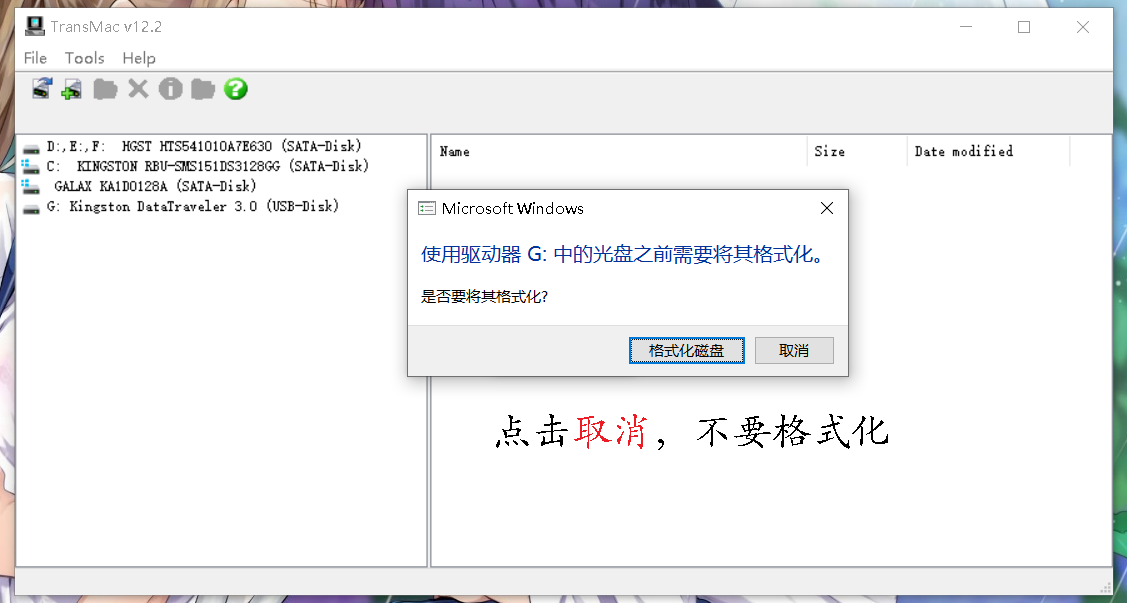Click the gray info properties icon

pos(170,89)
